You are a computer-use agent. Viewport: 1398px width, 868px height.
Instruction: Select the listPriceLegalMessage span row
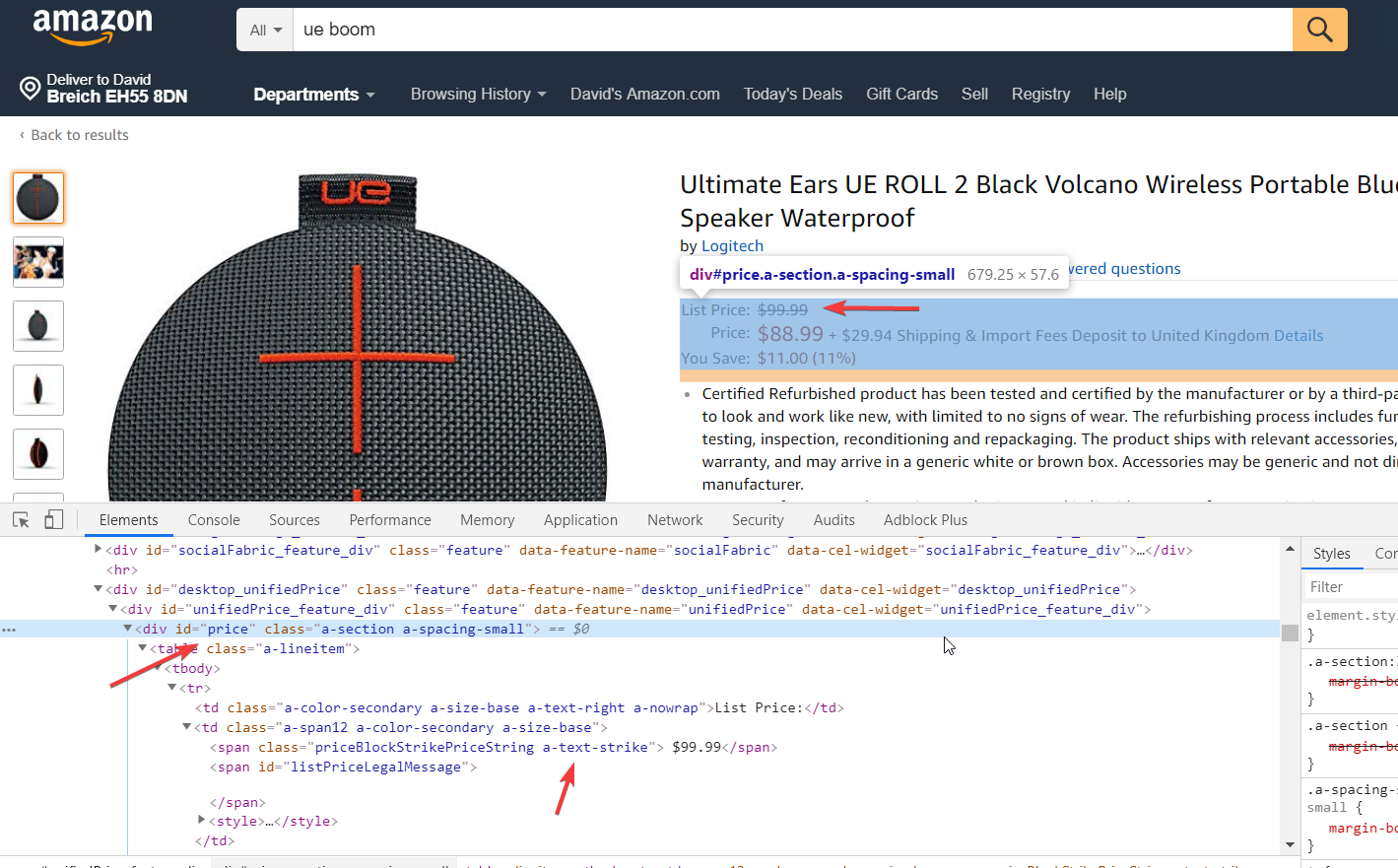coord(343,767)
